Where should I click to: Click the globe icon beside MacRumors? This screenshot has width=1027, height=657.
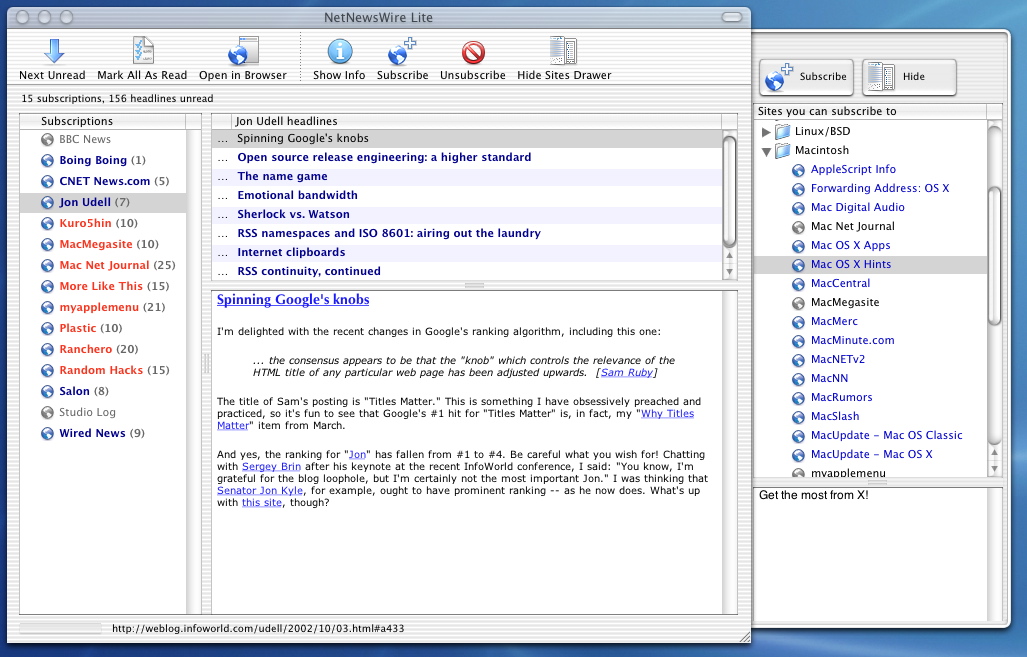click(x=798, y=398)
